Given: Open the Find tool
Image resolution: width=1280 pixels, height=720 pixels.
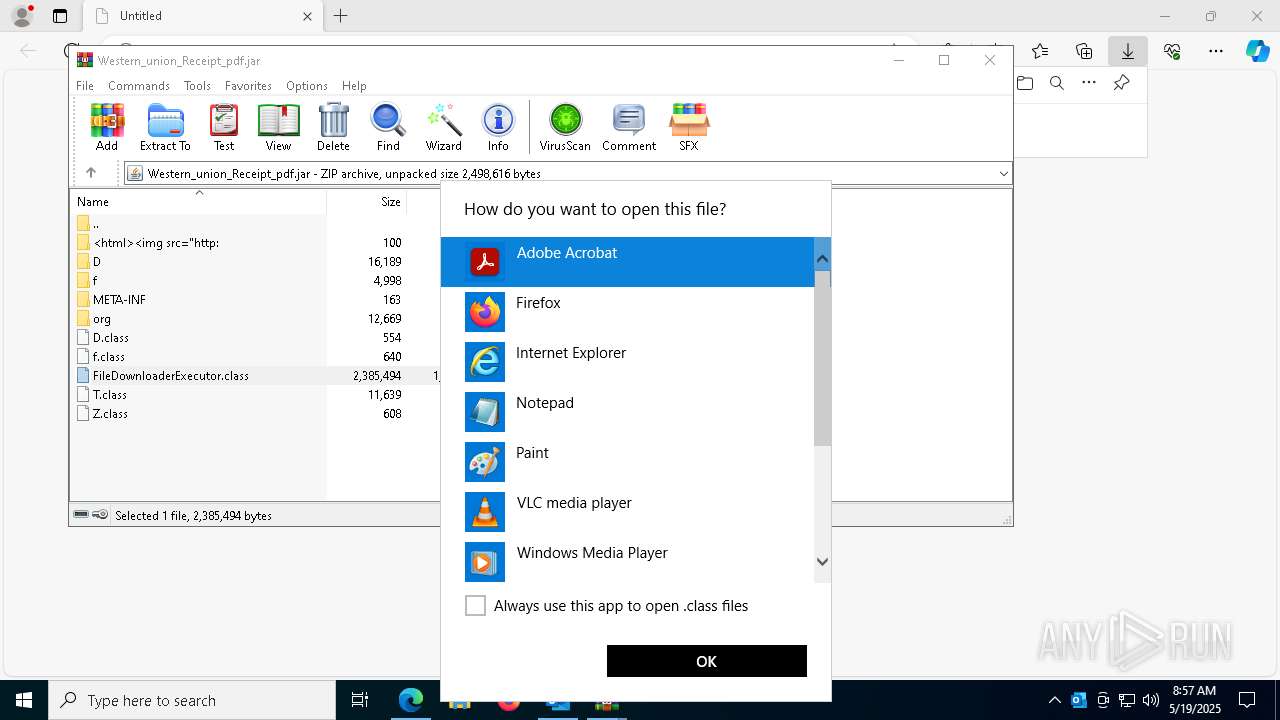Looking at the screenshot, I should pos(388,127).
